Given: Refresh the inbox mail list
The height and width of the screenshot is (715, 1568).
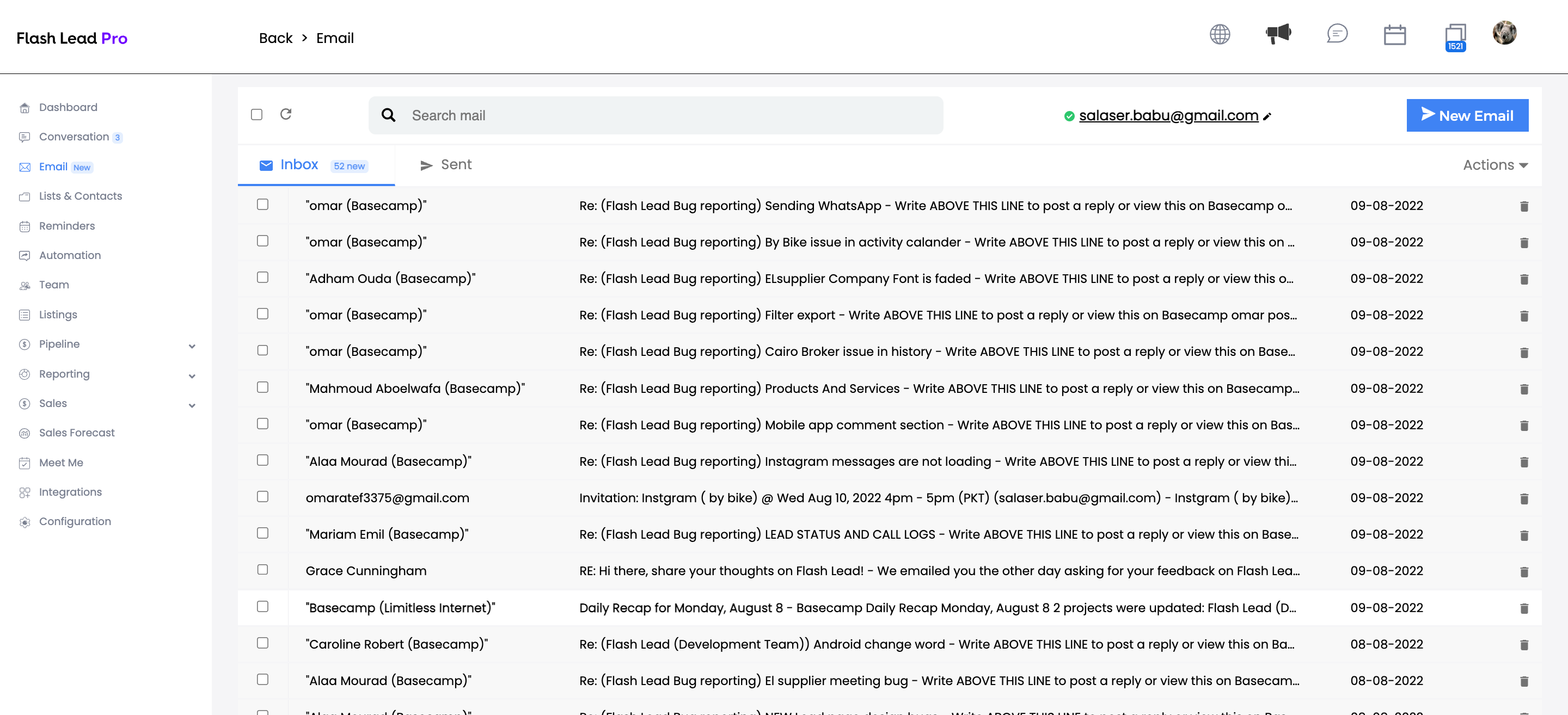Looking at the screenshot, I should pos(285,114).
